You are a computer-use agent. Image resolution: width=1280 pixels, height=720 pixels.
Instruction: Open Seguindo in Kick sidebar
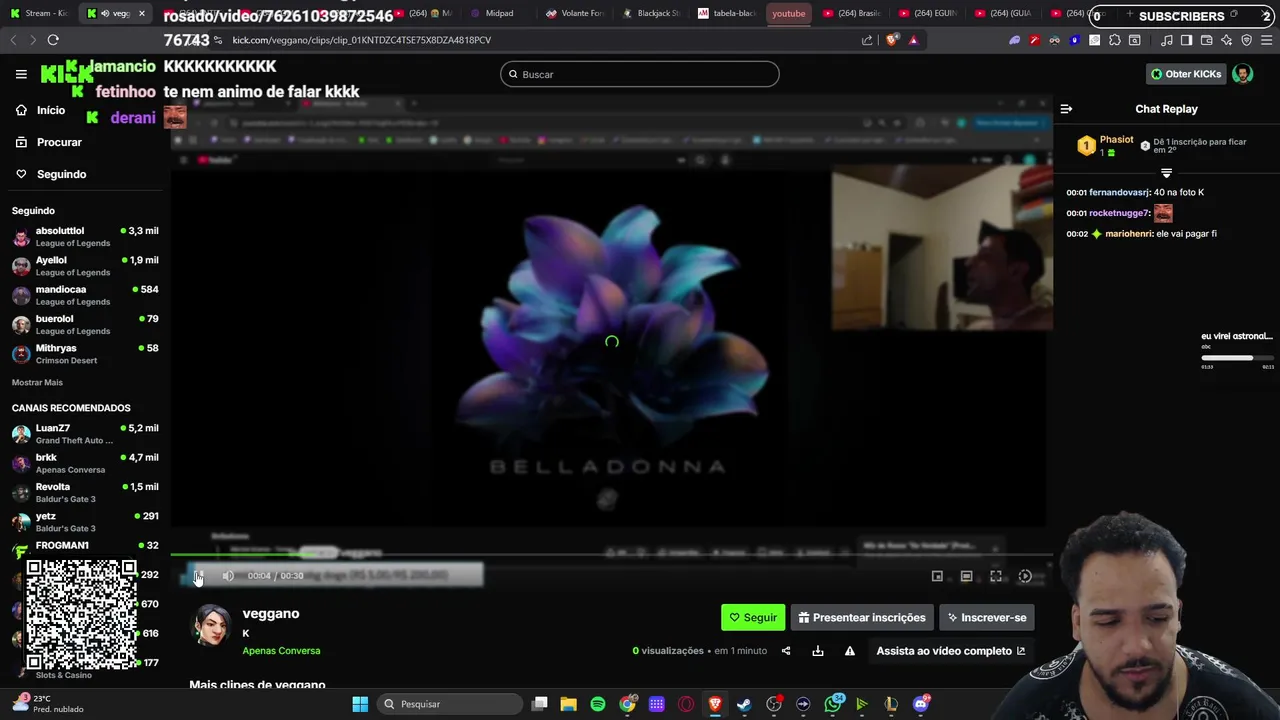click(50, 174)
